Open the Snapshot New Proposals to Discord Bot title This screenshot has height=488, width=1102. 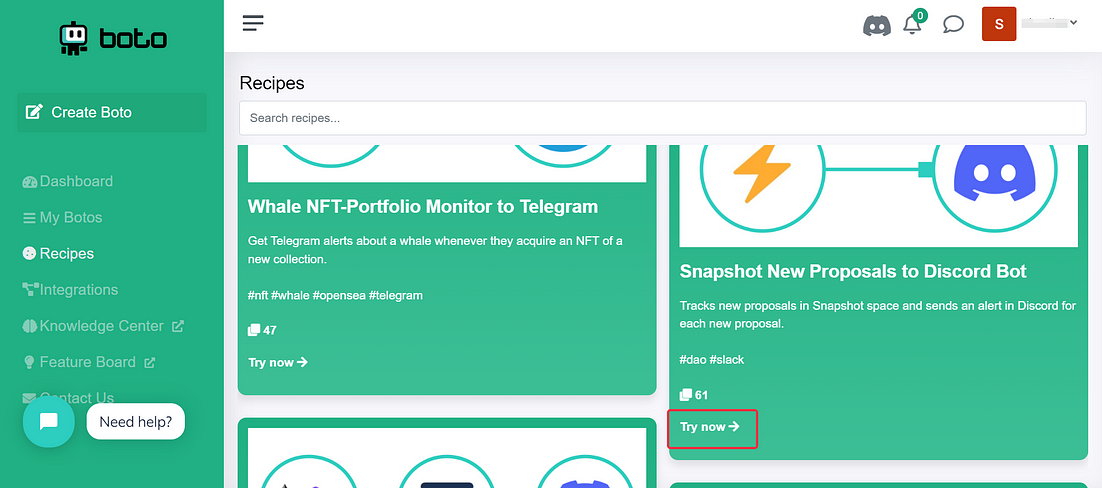(853, 271)
